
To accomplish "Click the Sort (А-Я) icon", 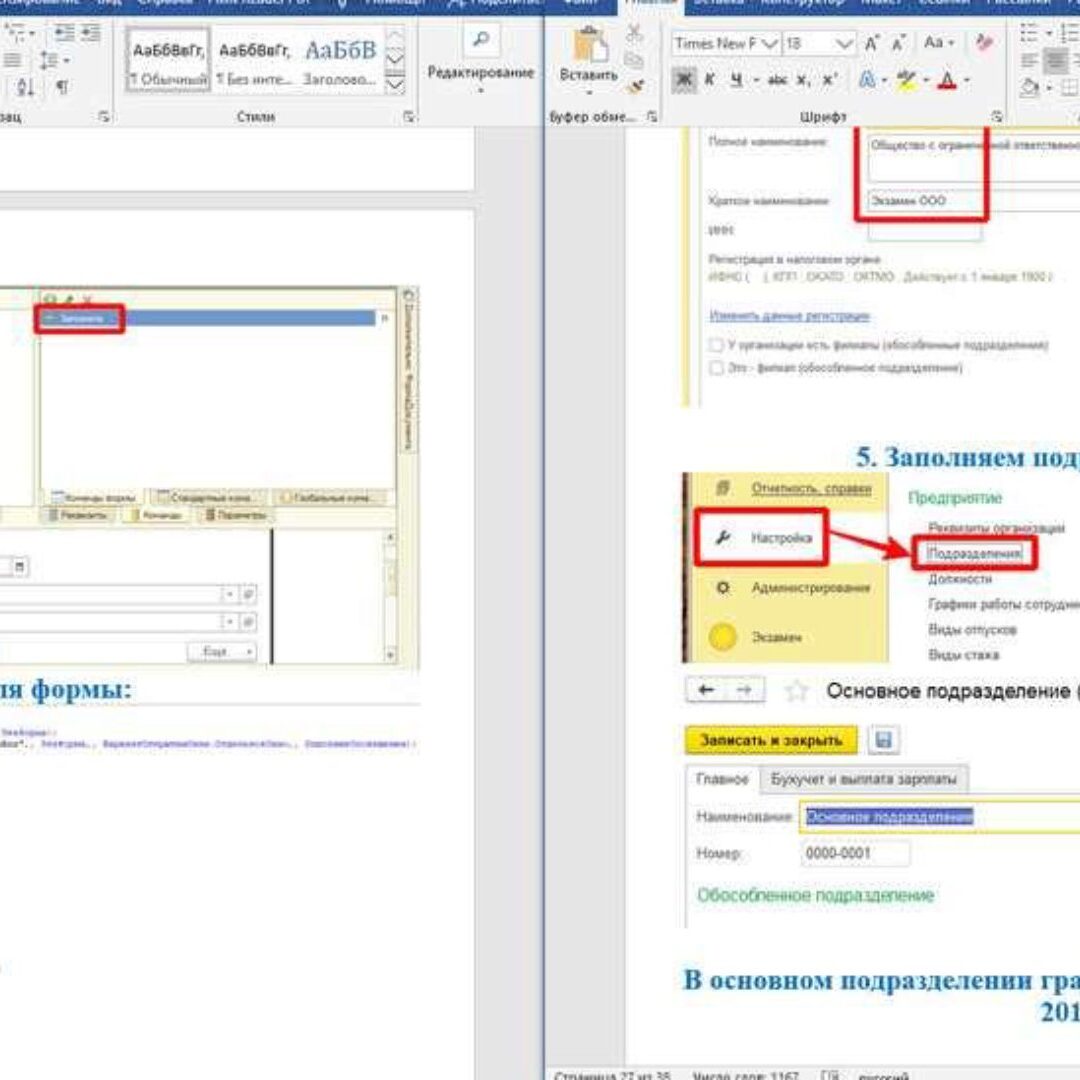I will click(25, 88).
